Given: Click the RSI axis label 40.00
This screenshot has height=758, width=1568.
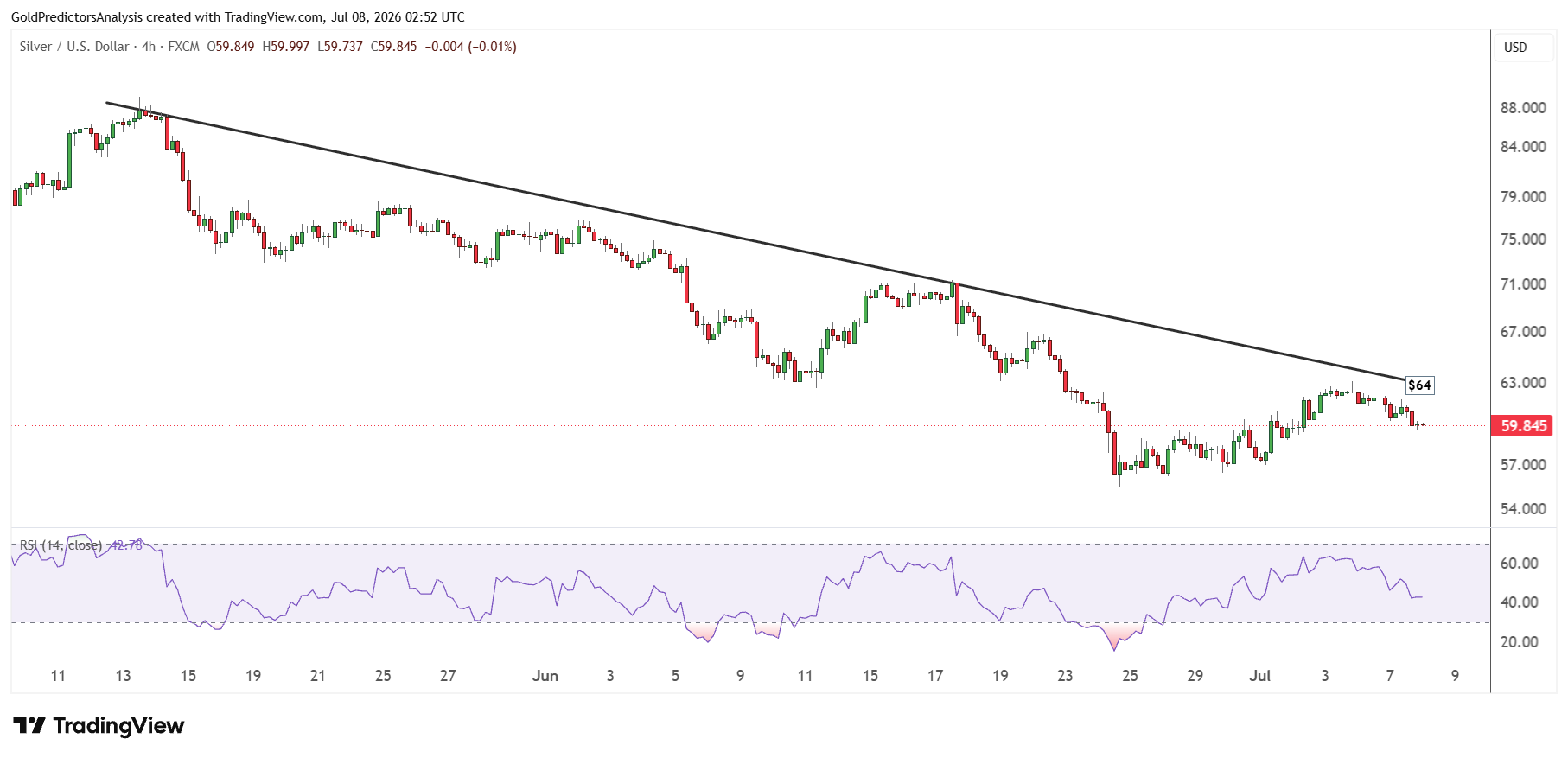Looking at the screenshot, I should point(1520,602).
